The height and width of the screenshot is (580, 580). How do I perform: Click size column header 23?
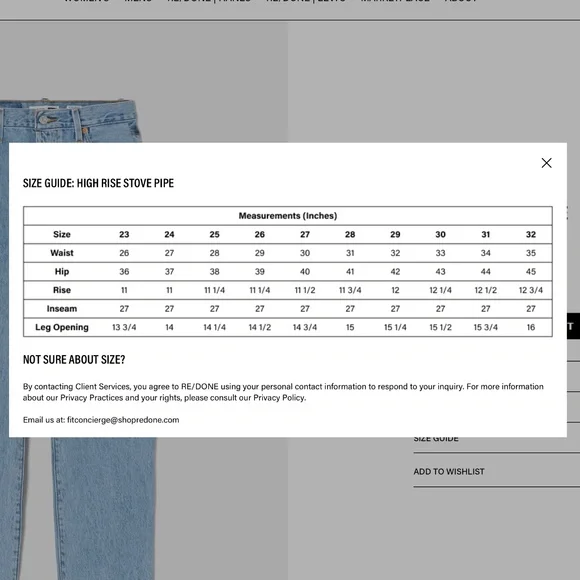coord(124,234)
